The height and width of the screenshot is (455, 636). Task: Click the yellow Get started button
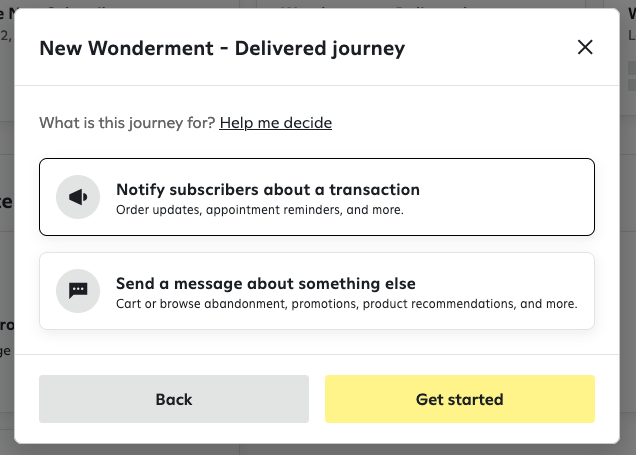tap(460, 399)
